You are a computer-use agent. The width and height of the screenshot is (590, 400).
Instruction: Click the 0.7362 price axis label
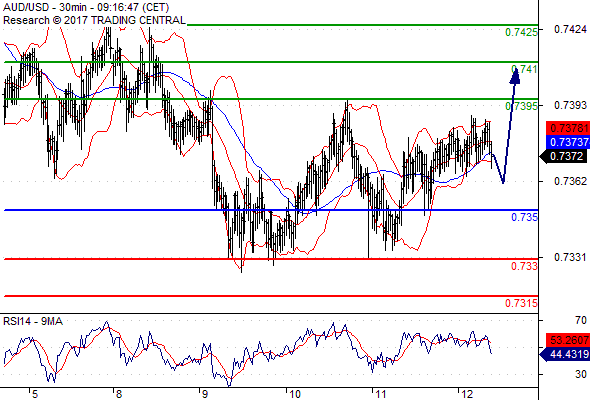click(x=570, y=181)
